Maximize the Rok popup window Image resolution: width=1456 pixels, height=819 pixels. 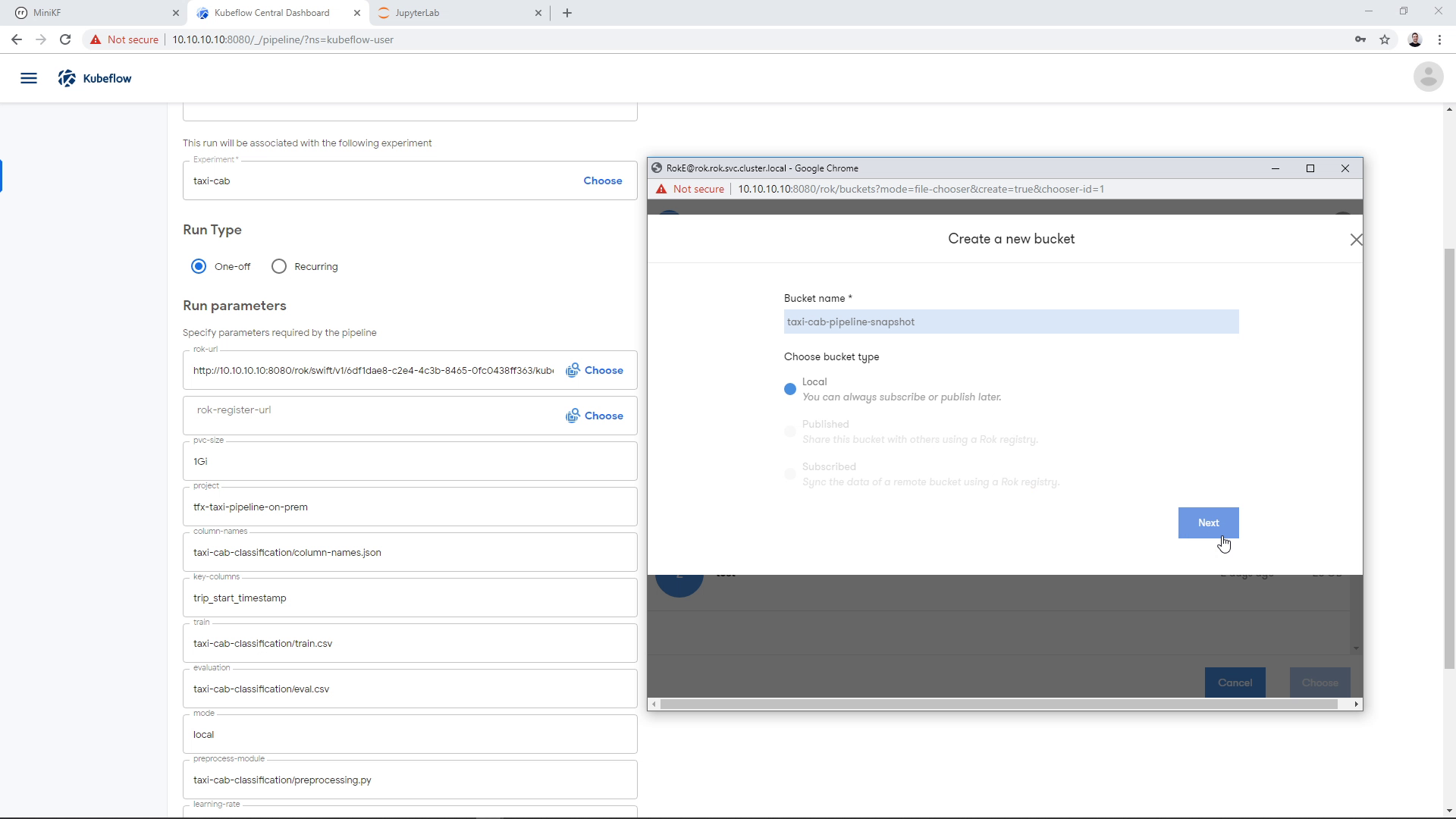click(1310, 168)
